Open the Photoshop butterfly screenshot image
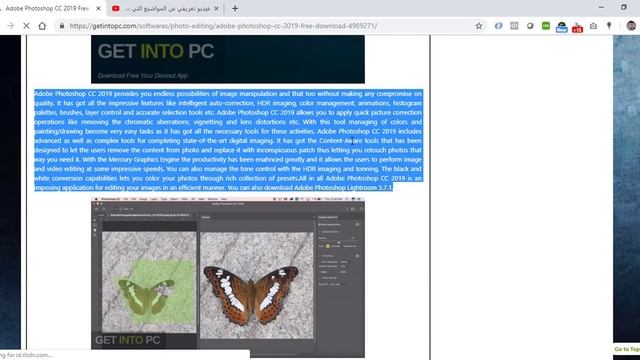The image size is (640, 360). (228, 278)
